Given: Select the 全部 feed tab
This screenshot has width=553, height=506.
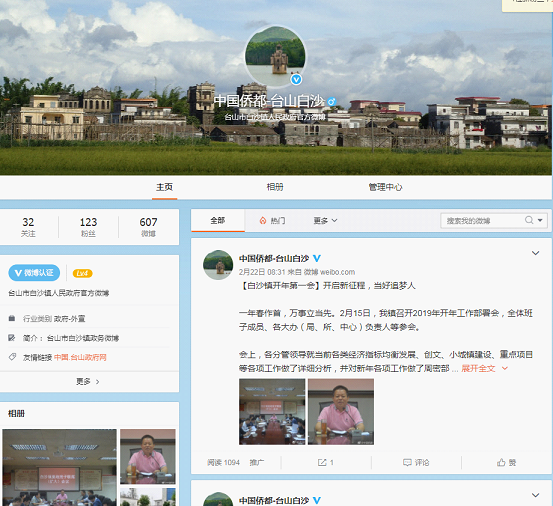Looking at the screenshot, I should pyautogui.click(x=218, y=221).
